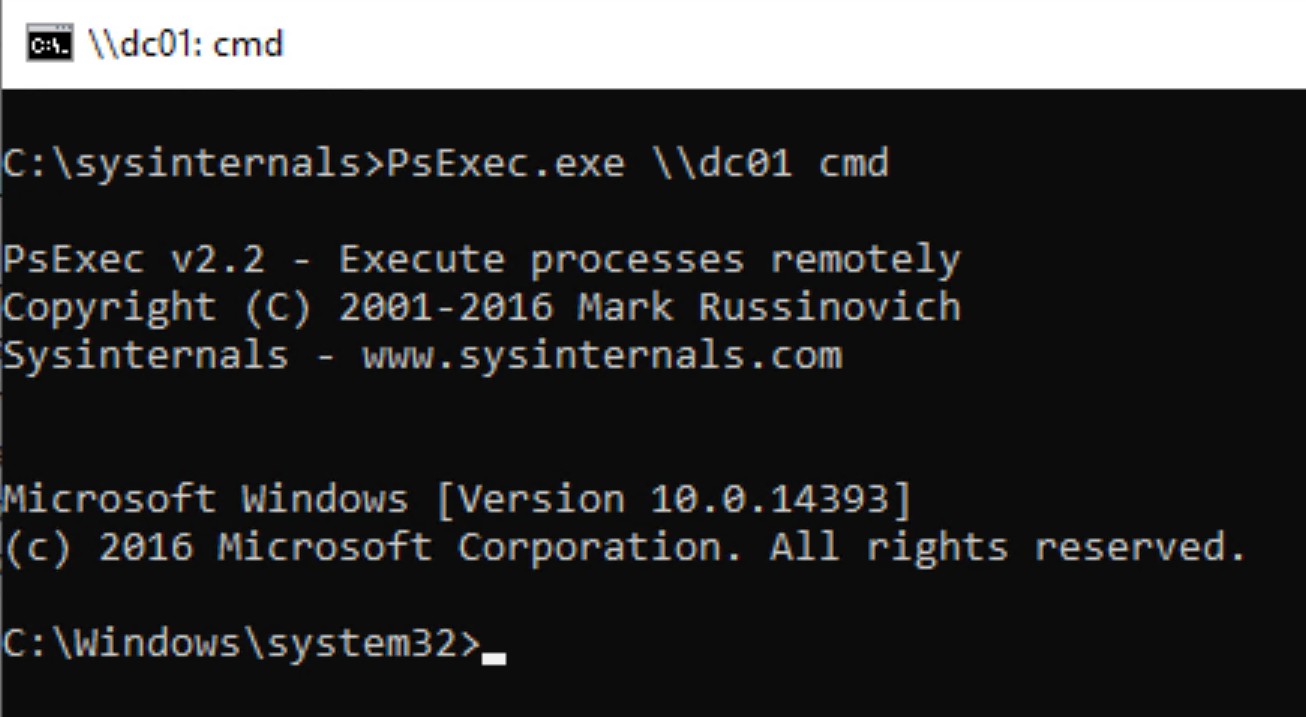1306x717 pixels.
Task: Click the "cmd" argument ending the typed command
Action: tap(853, 163)
